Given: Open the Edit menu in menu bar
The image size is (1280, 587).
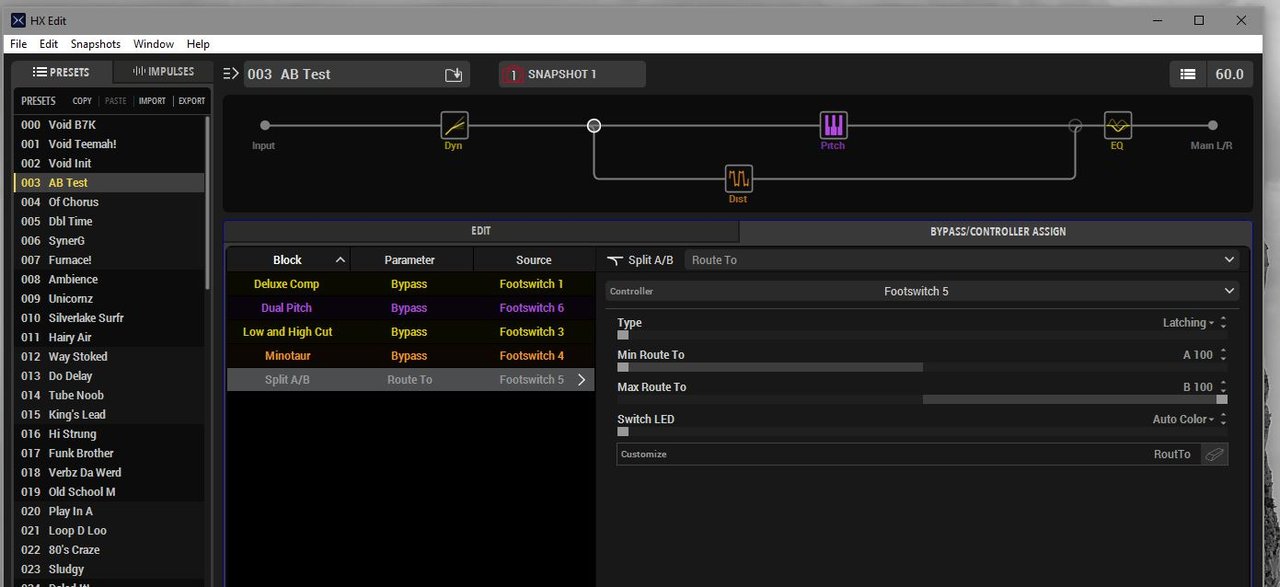Looking at the screenshot, I should point(48,44).
